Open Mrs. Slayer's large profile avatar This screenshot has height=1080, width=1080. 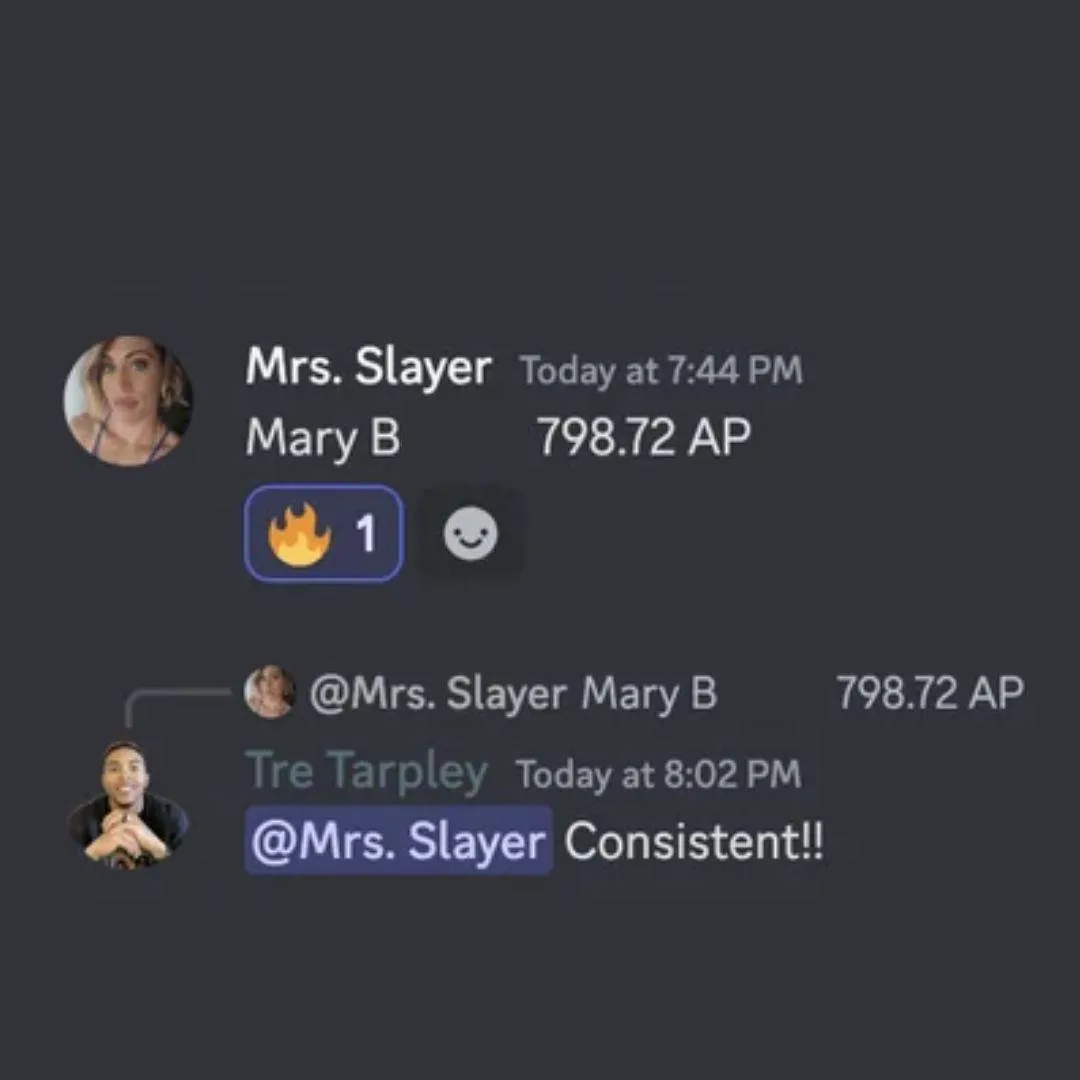coord(128,401)
